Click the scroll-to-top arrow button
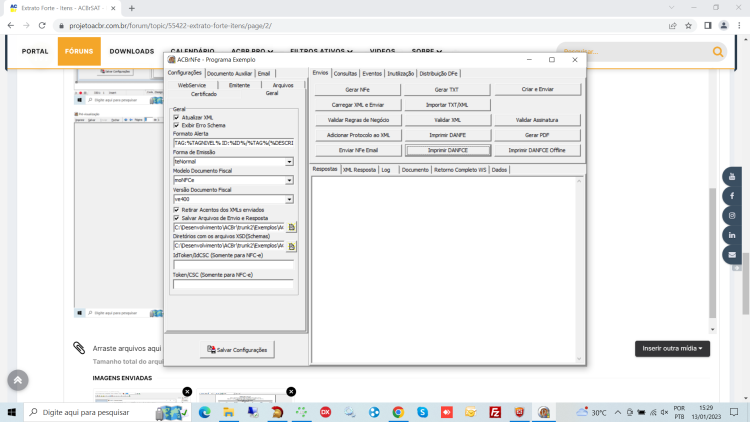The image size is (750, 422). (x=18, y=380)
